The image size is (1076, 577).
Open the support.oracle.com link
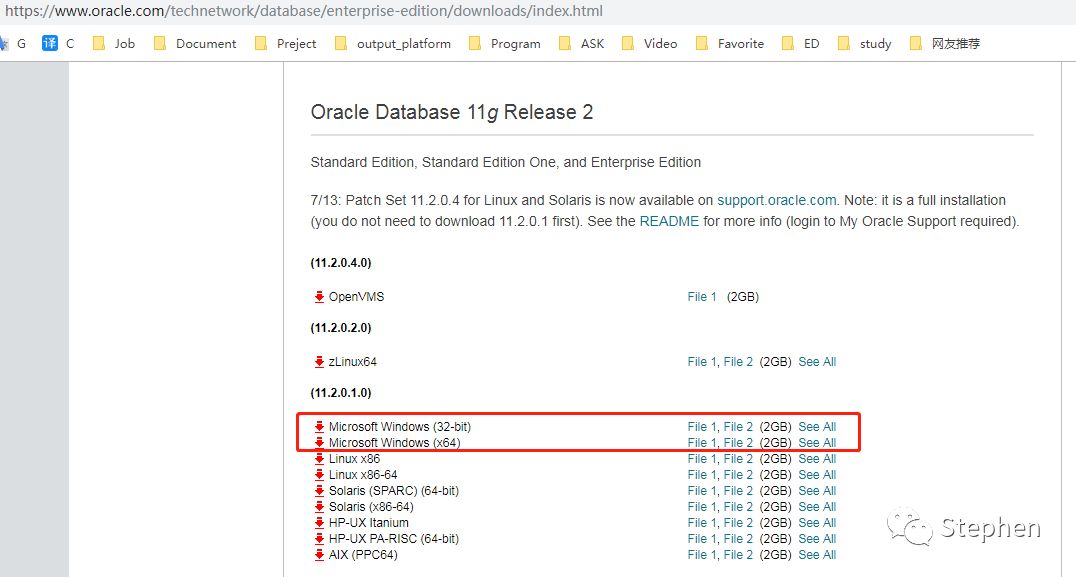coord(777,200)
